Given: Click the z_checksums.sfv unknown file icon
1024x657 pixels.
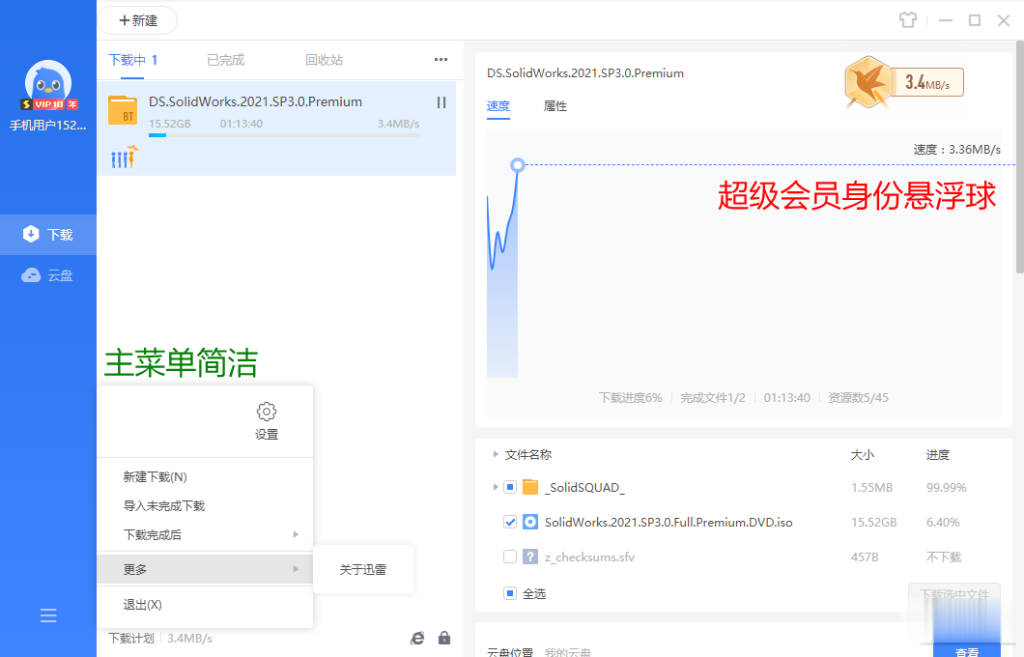Looking at the screenshot, I should click(530, 556).
